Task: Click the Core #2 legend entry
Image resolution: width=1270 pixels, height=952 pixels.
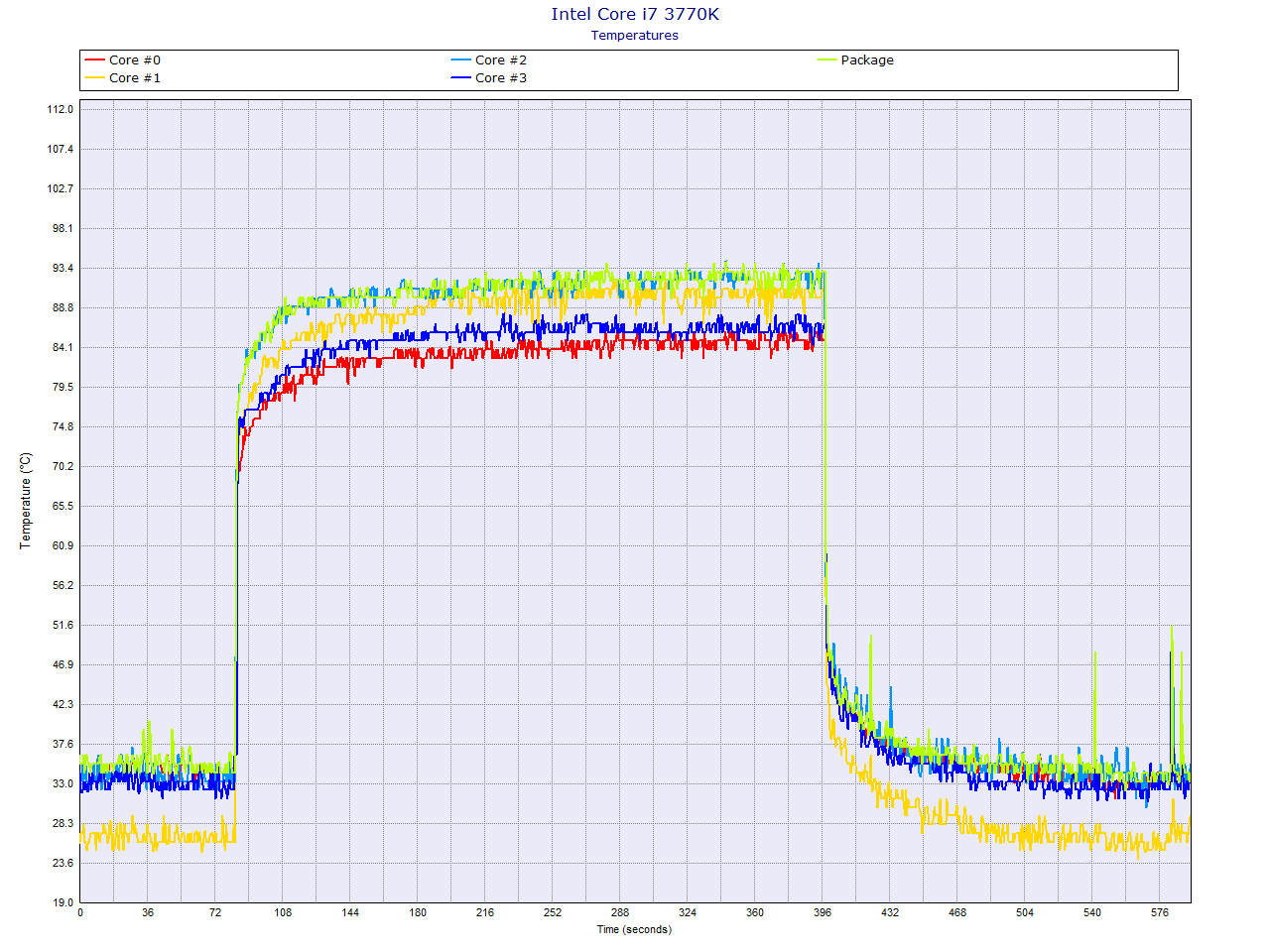Action: [x=489, y=60]
